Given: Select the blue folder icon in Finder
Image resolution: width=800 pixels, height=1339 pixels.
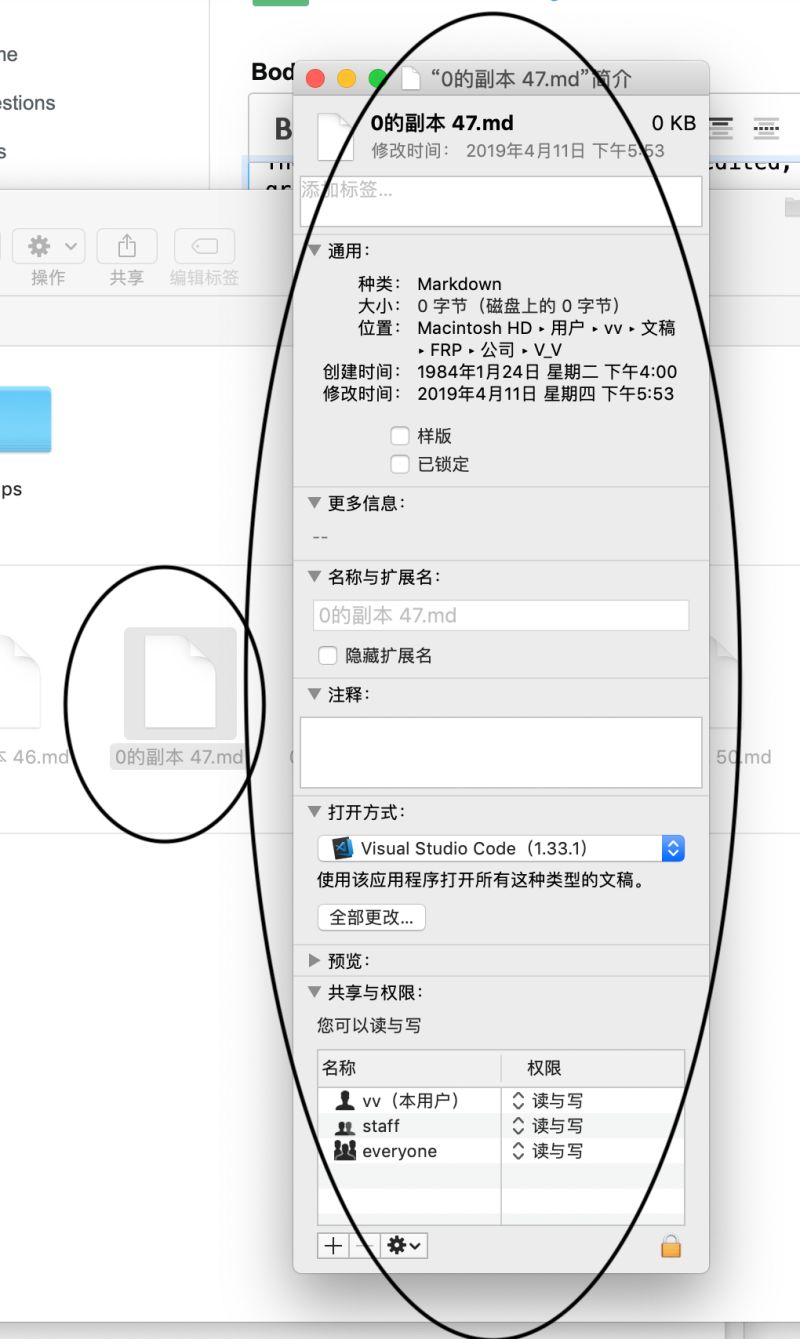Looking at the screenshot, I should (25, 420).
